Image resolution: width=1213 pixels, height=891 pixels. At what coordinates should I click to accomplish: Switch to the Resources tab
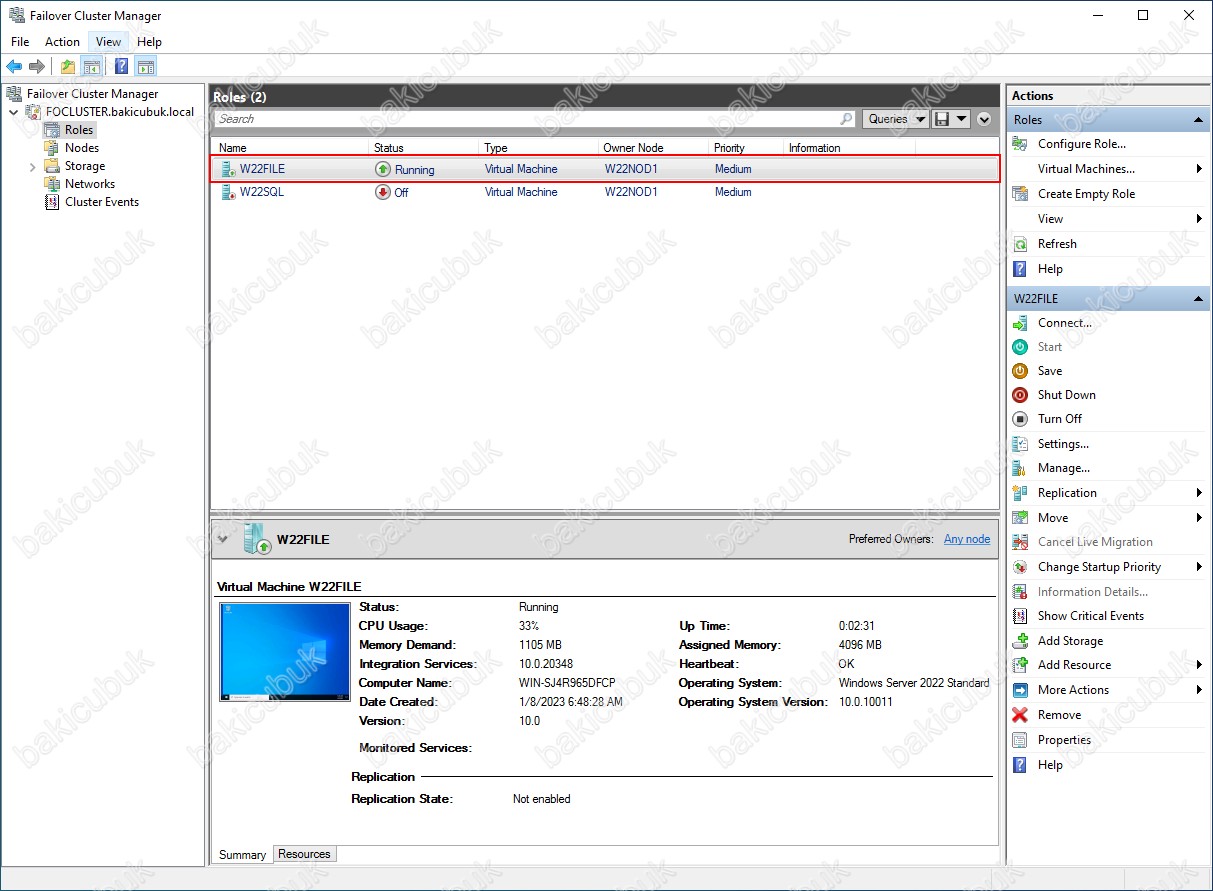(x=304, y=854)
